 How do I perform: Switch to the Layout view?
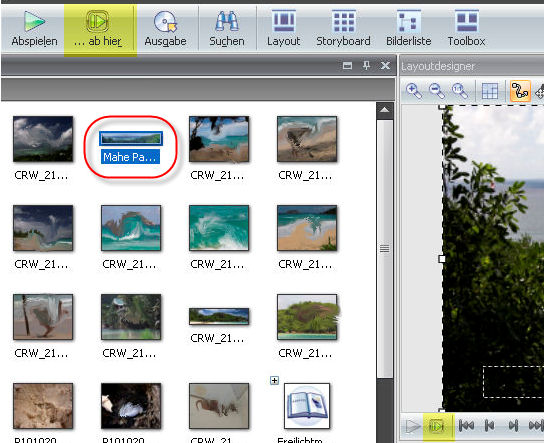point(283,29)
